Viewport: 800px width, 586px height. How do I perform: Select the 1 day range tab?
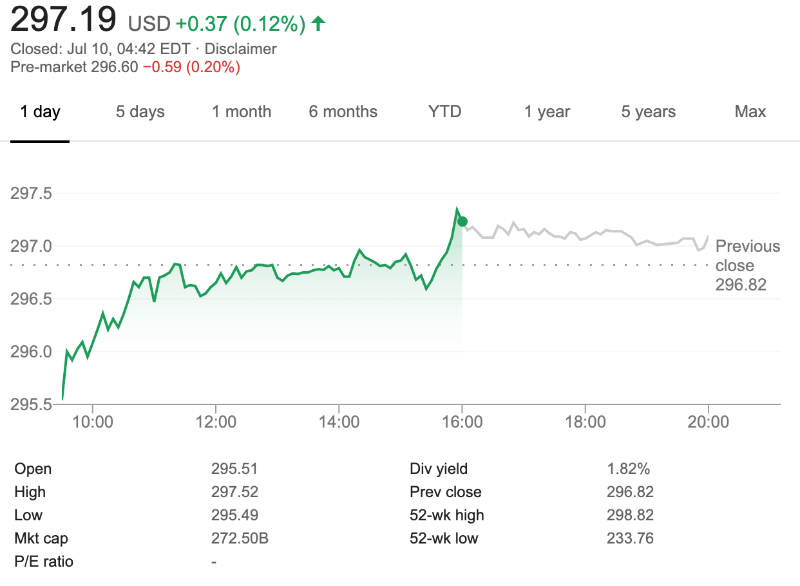(40, 112)
